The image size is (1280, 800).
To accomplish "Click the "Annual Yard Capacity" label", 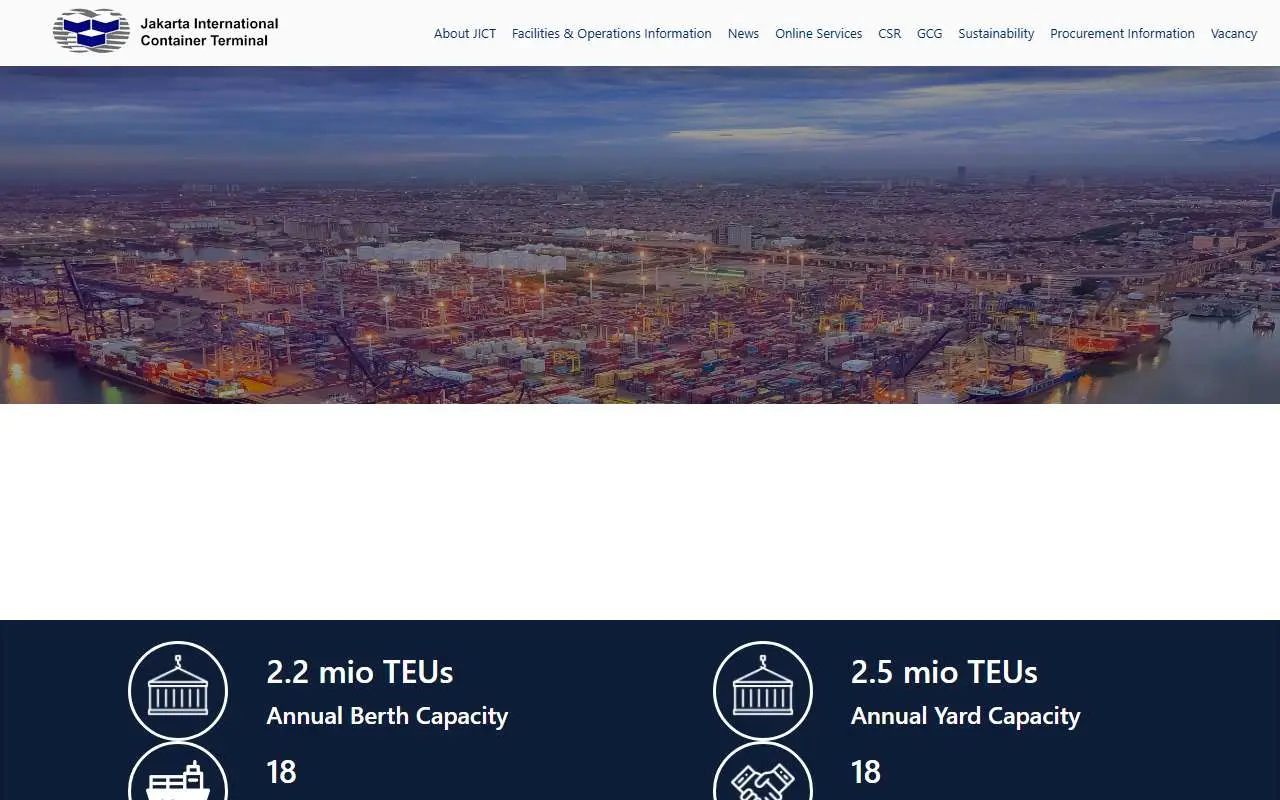I will [966, 716].
